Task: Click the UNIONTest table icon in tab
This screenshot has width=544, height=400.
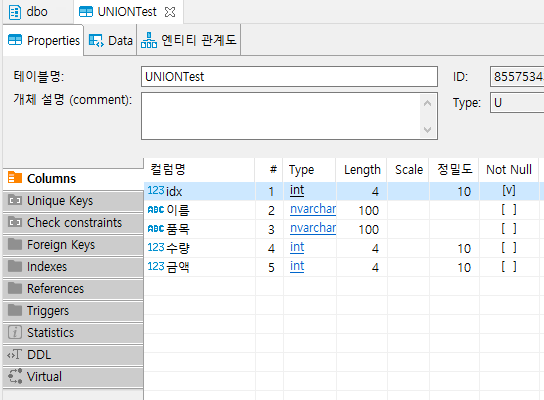Action: (86, 12)
